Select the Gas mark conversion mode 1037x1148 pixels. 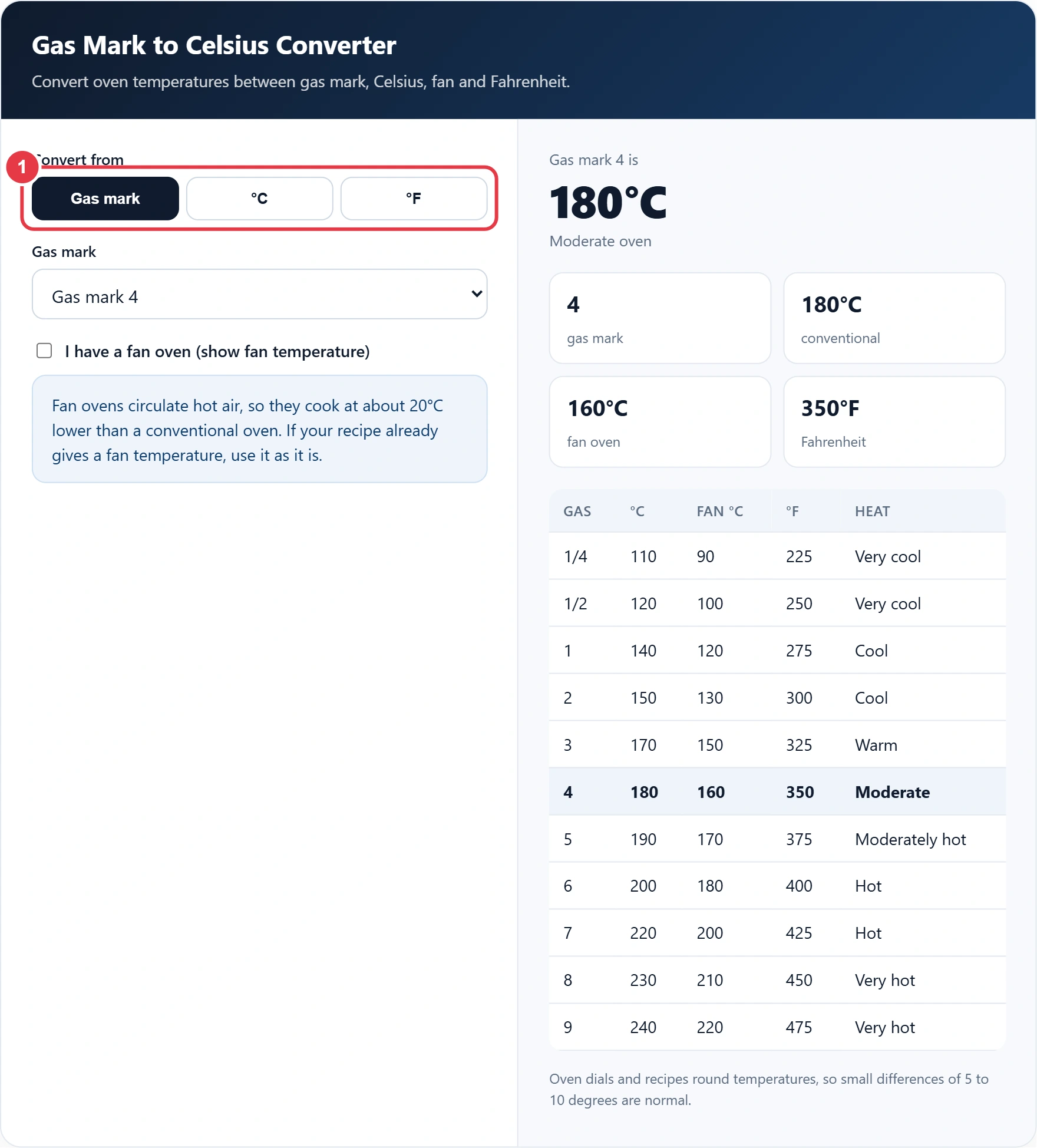pyautogui.click(x=105, y=199)
